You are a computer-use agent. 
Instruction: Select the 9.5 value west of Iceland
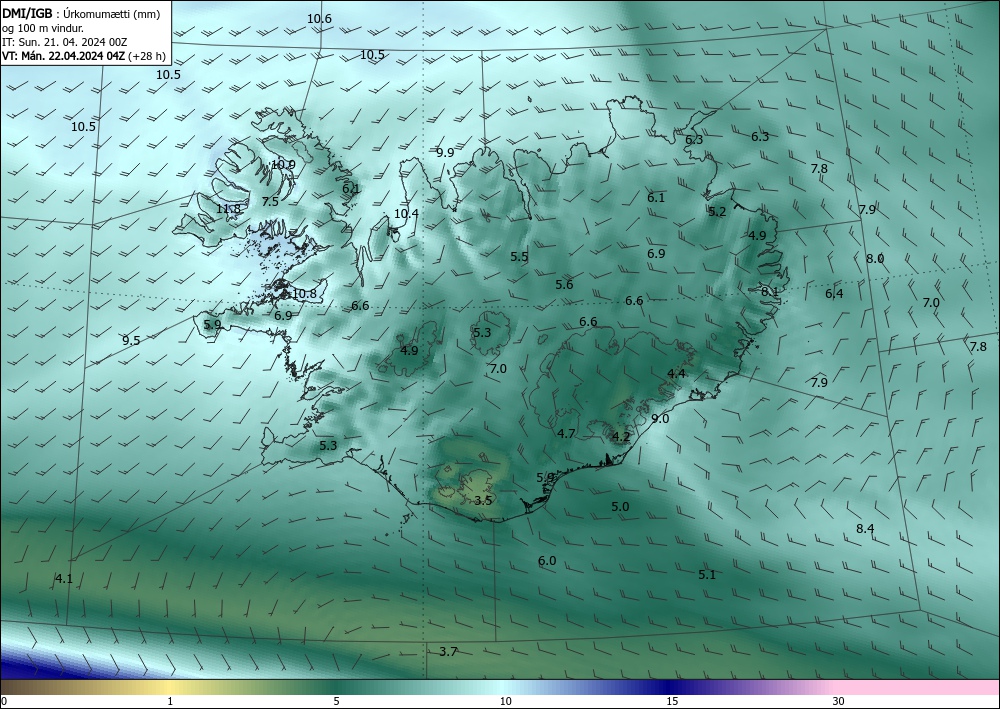pos(131,340)
